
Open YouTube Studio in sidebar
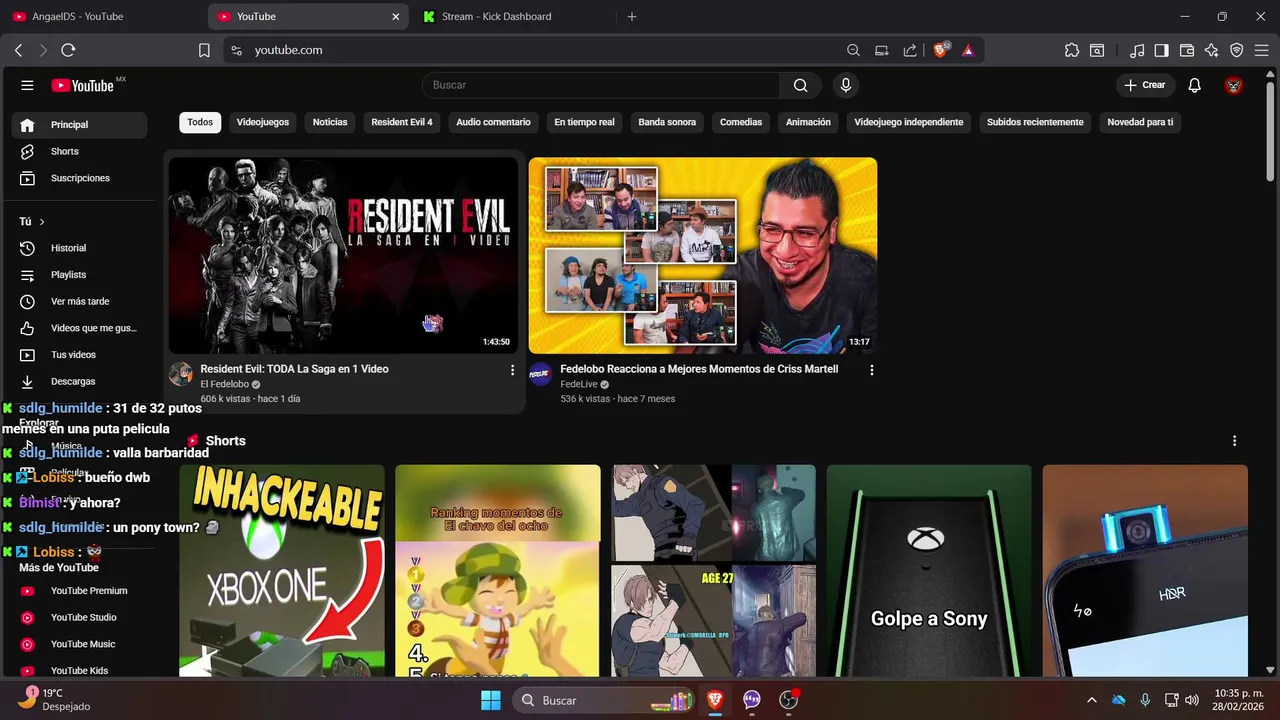[80, 618]
